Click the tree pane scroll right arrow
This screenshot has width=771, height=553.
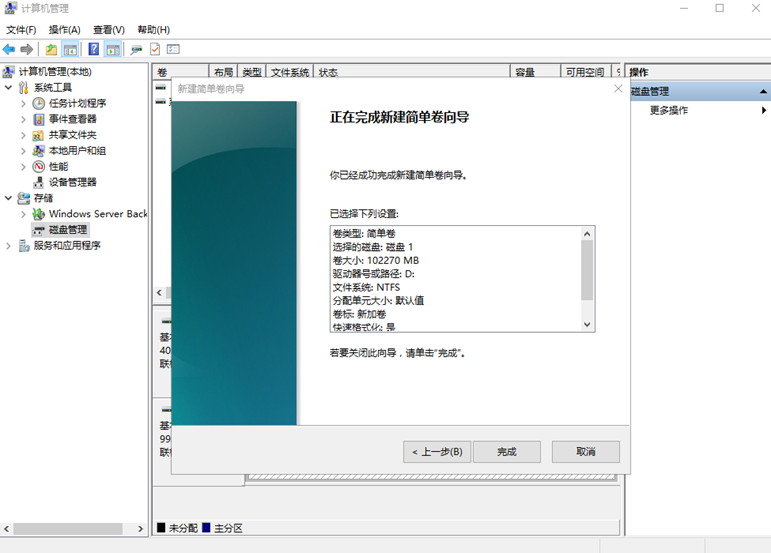pyautogui.click(x=141, y=529)
